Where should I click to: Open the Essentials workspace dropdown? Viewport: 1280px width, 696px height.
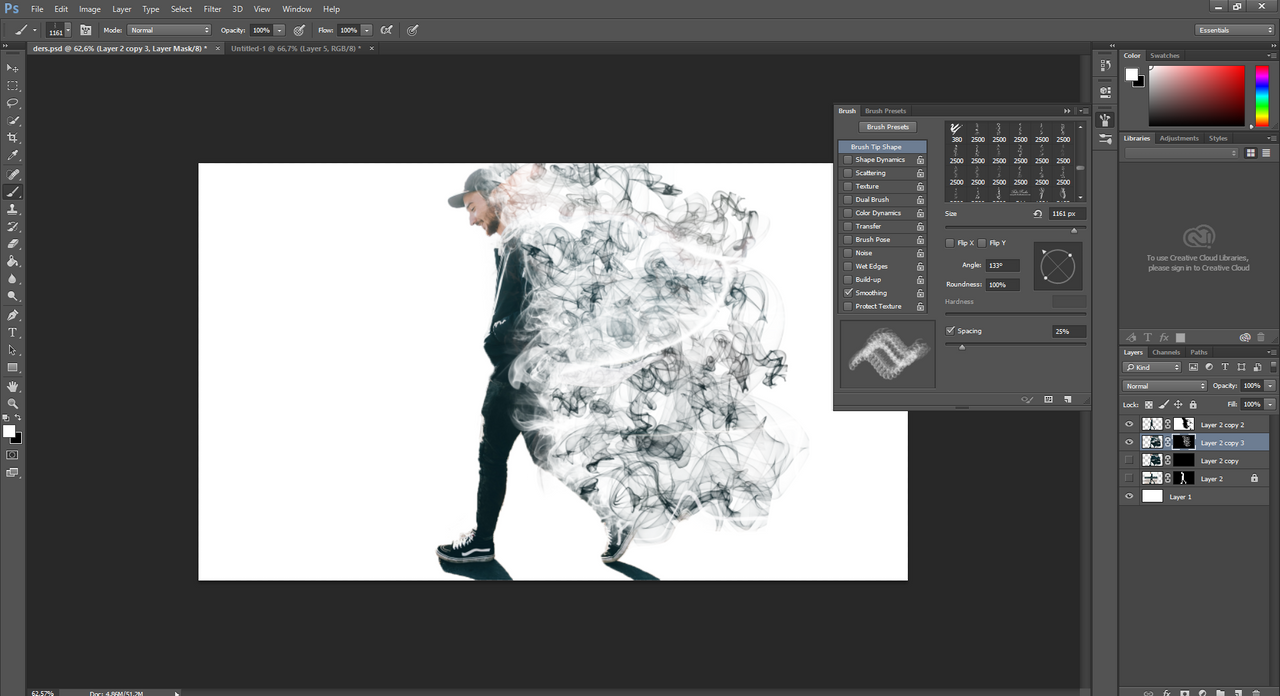1235,30
